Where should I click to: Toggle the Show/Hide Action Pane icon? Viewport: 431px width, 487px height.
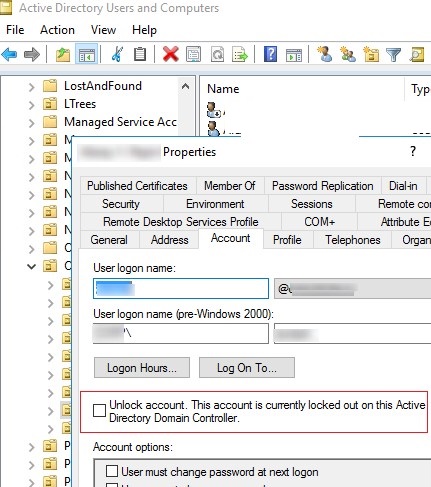tap(294, 54)
